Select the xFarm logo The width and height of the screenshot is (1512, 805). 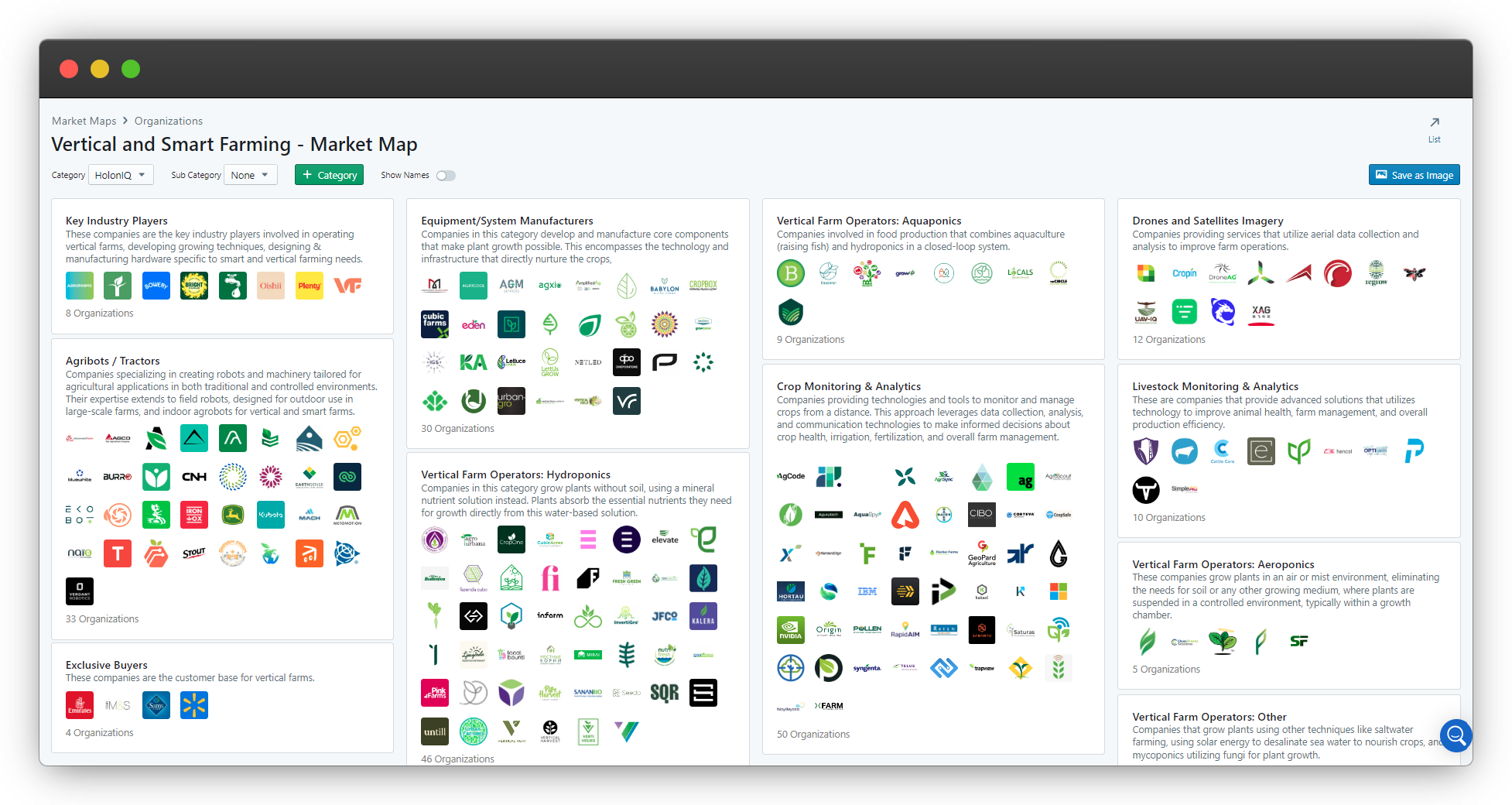829,706
